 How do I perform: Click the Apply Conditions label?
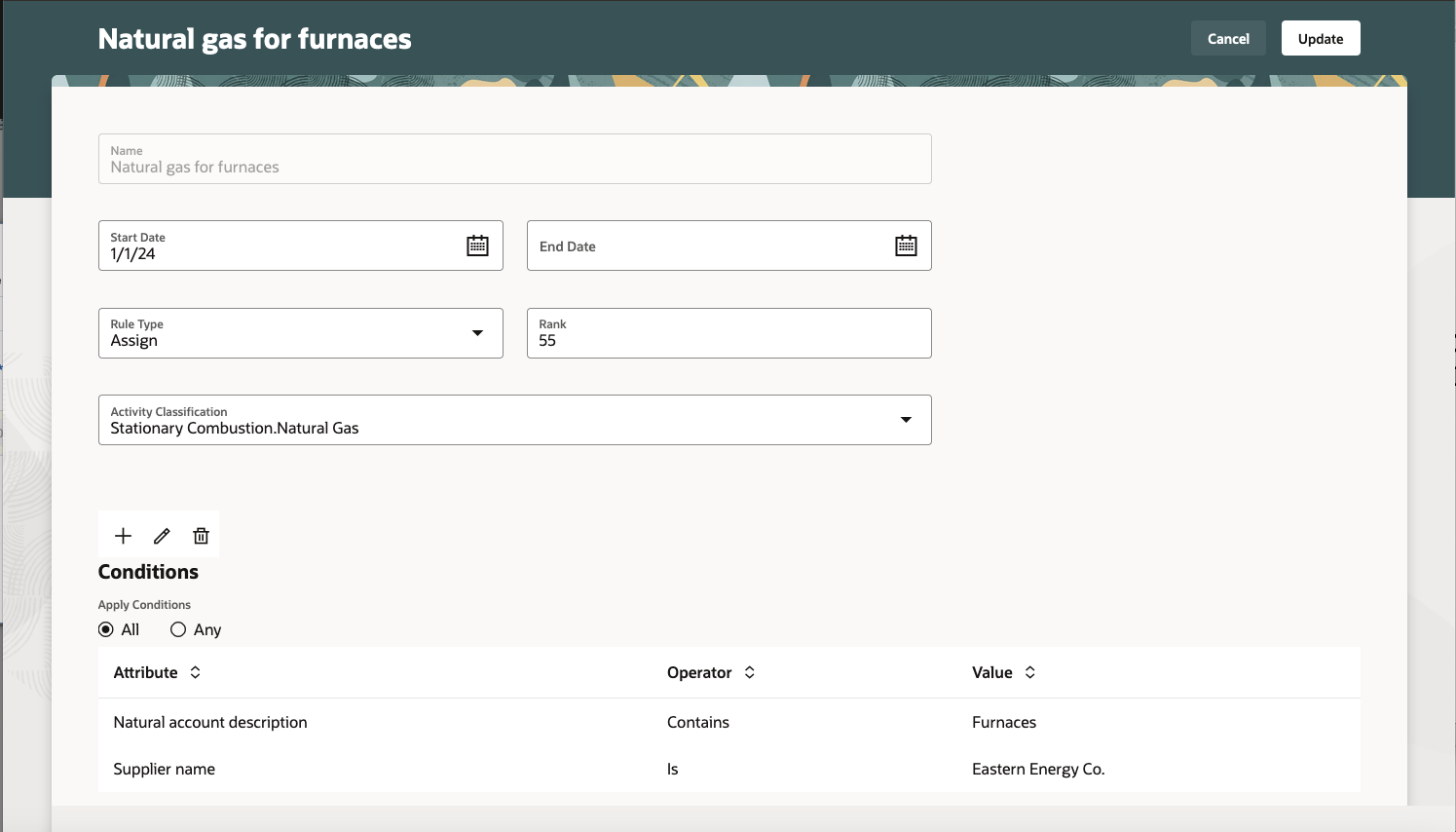144,605
